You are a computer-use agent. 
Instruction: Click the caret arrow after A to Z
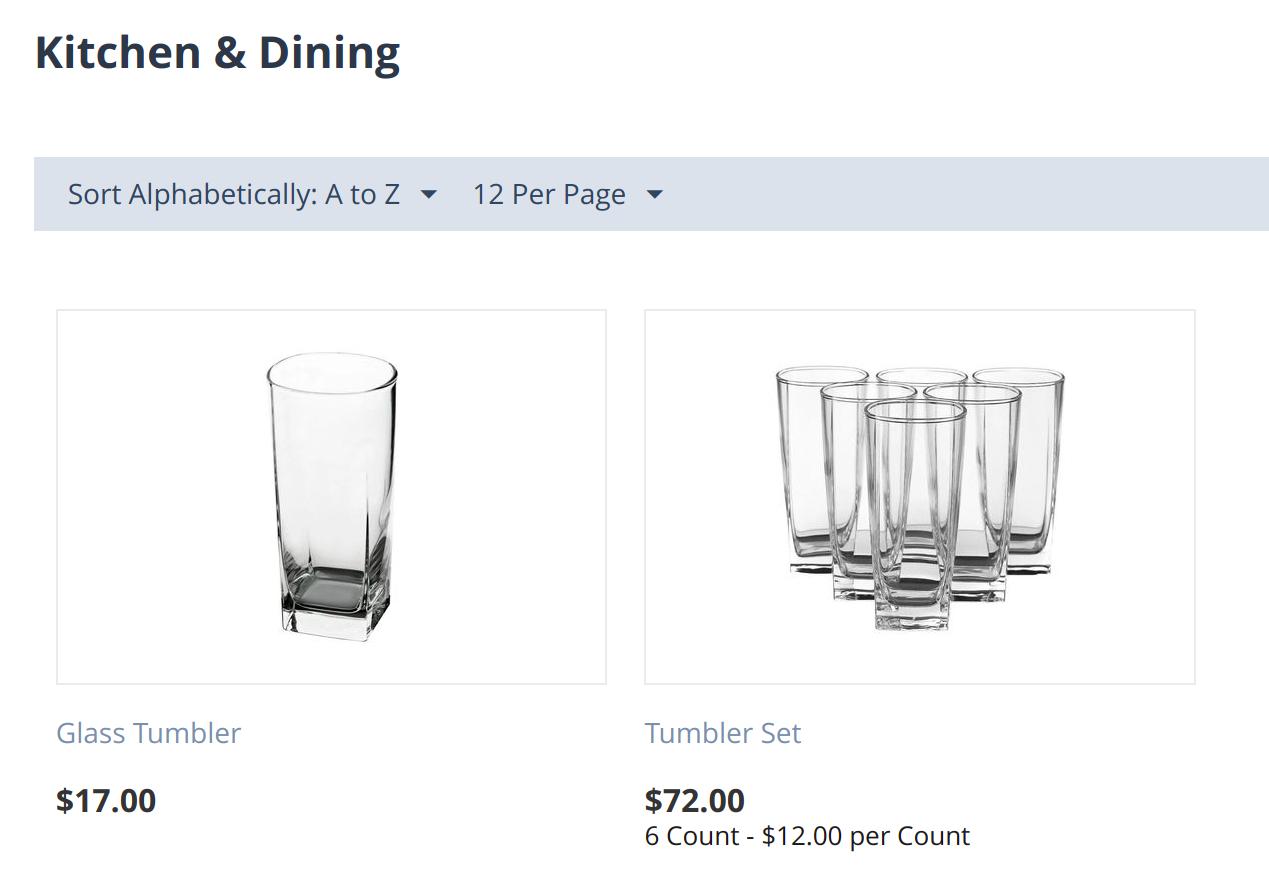[428, 194]
